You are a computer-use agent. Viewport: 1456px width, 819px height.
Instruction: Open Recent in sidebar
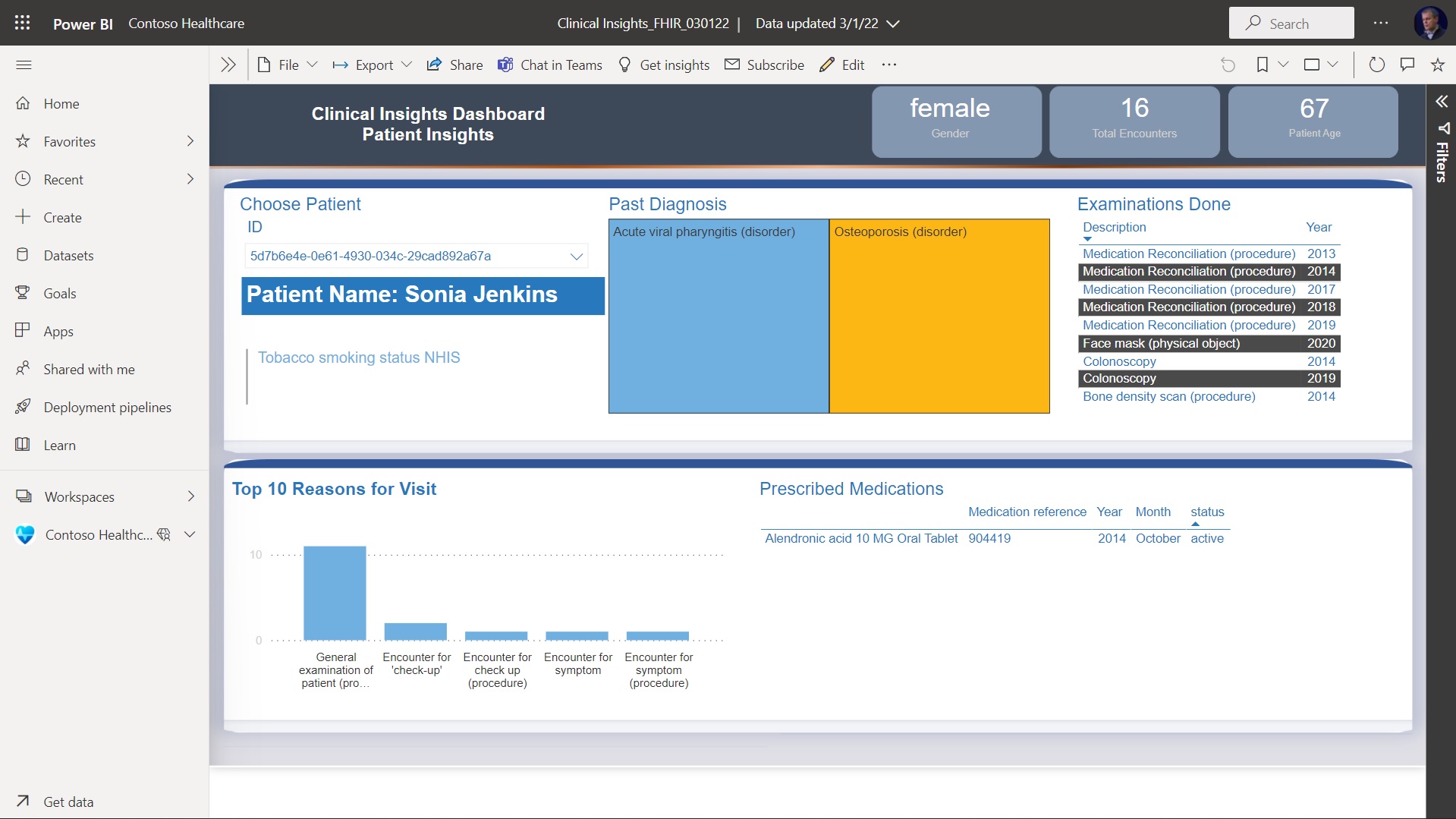coord(63,179)
